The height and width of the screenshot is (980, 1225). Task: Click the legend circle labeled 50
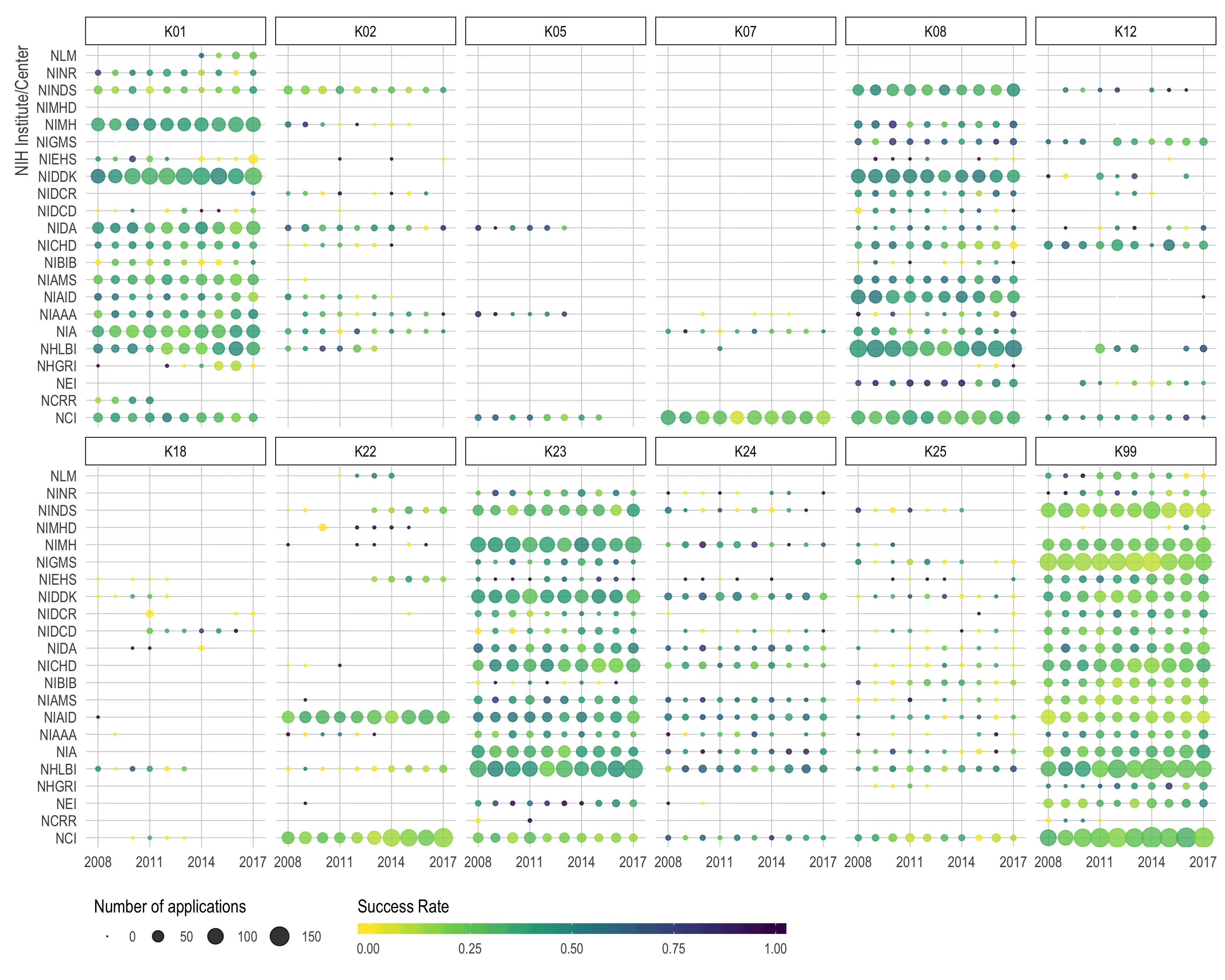point(158,936)
